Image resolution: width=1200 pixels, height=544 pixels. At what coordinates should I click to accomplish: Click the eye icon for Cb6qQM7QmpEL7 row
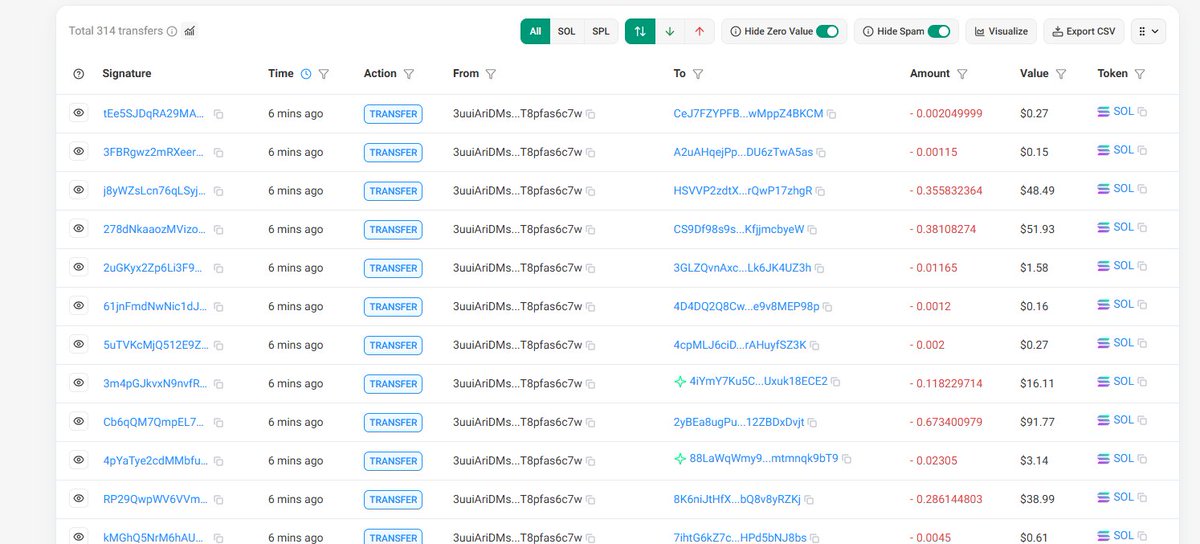pyautogui.click(x=79, y=421)
